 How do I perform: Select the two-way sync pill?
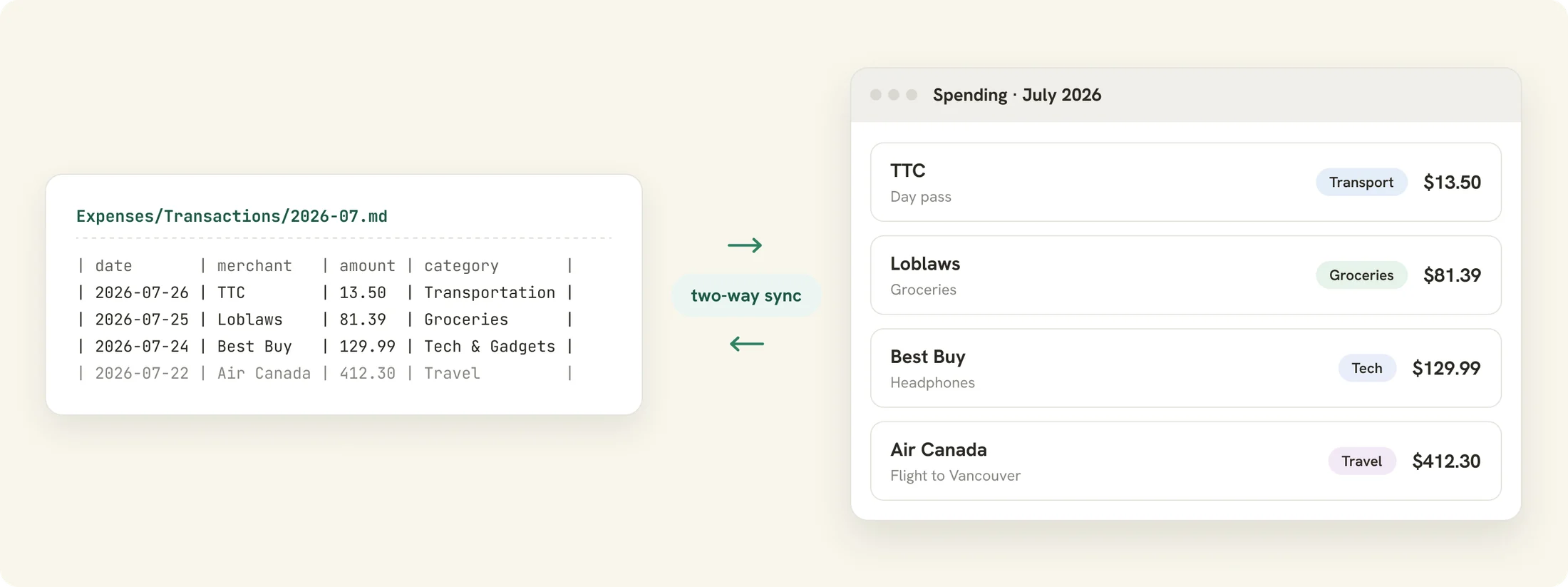(x=746, y=295)
